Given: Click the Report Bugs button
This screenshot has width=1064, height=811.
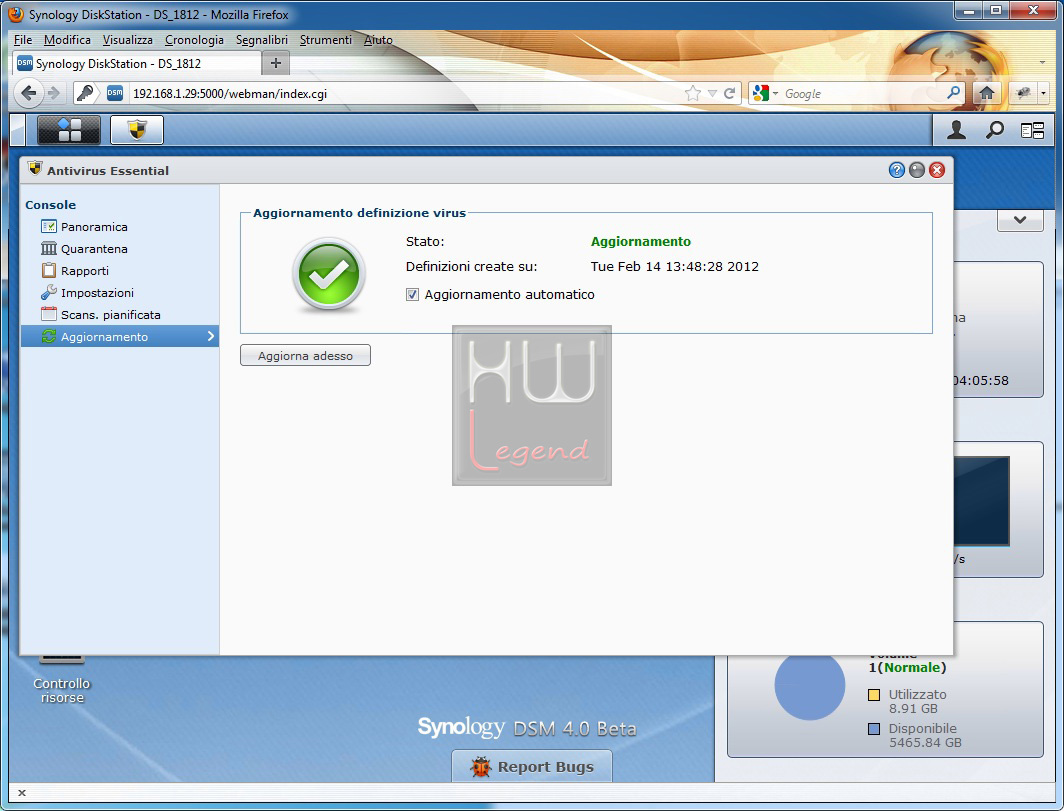Looking at the screenshot, I should [532, 766].
